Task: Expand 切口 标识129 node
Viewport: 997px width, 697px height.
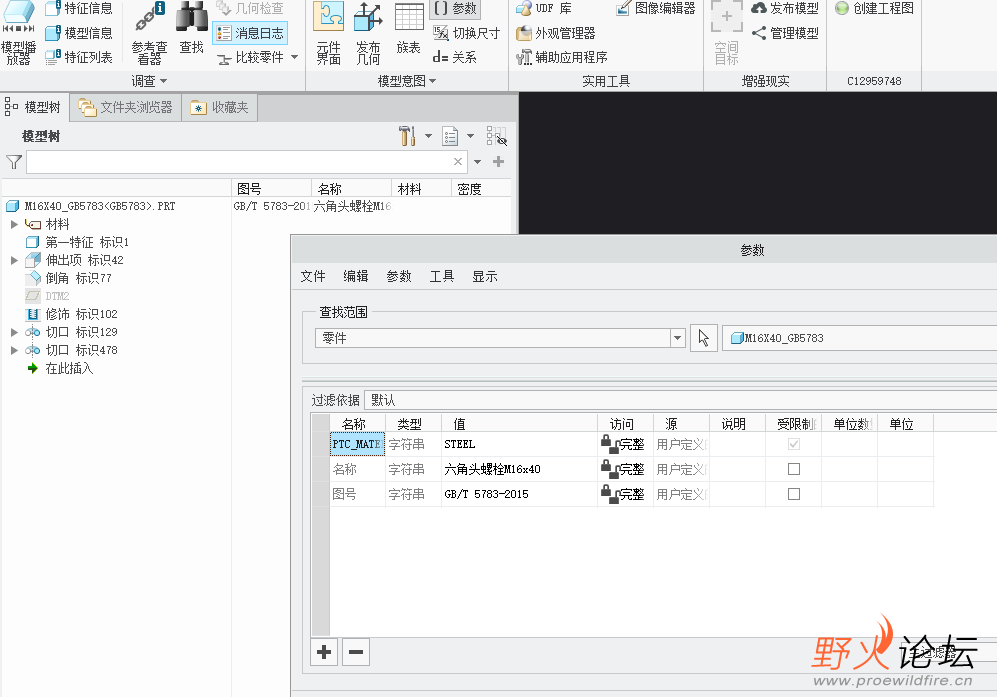Action: pos(14,332)
